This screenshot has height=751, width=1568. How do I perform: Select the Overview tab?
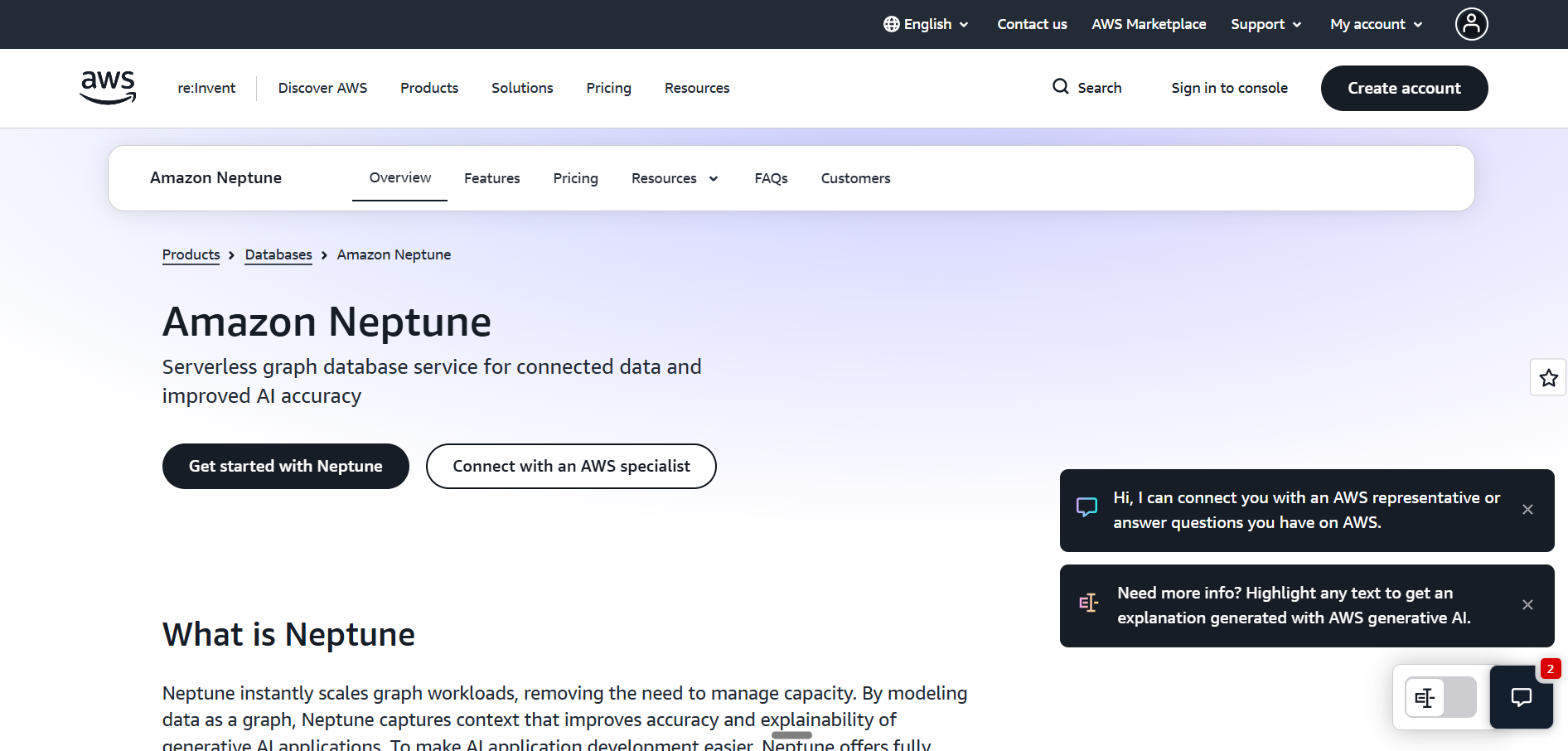(399, 177)
